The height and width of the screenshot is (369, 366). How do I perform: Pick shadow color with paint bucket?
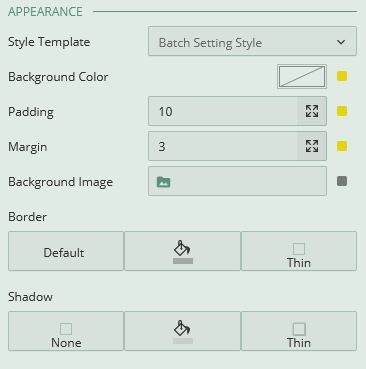(182, 331)
